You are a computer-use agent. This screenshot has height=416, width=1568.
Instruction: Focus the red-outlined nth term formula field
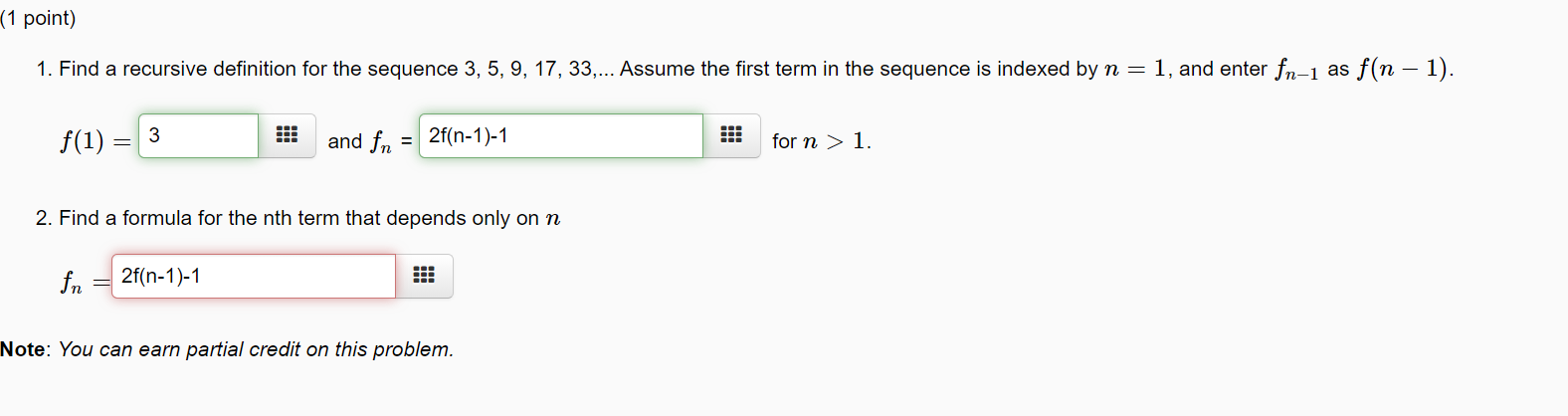point(254,276)
